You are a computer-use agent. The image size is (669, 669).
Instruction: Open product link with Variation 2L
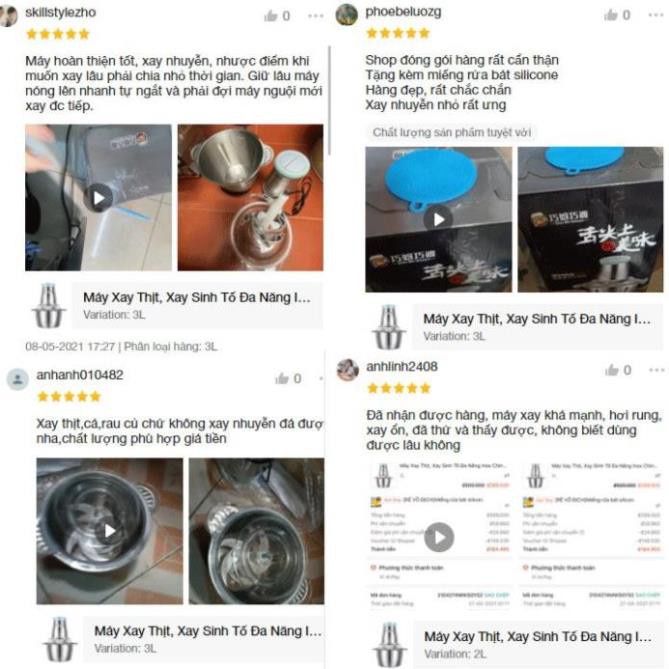point(538,644)
